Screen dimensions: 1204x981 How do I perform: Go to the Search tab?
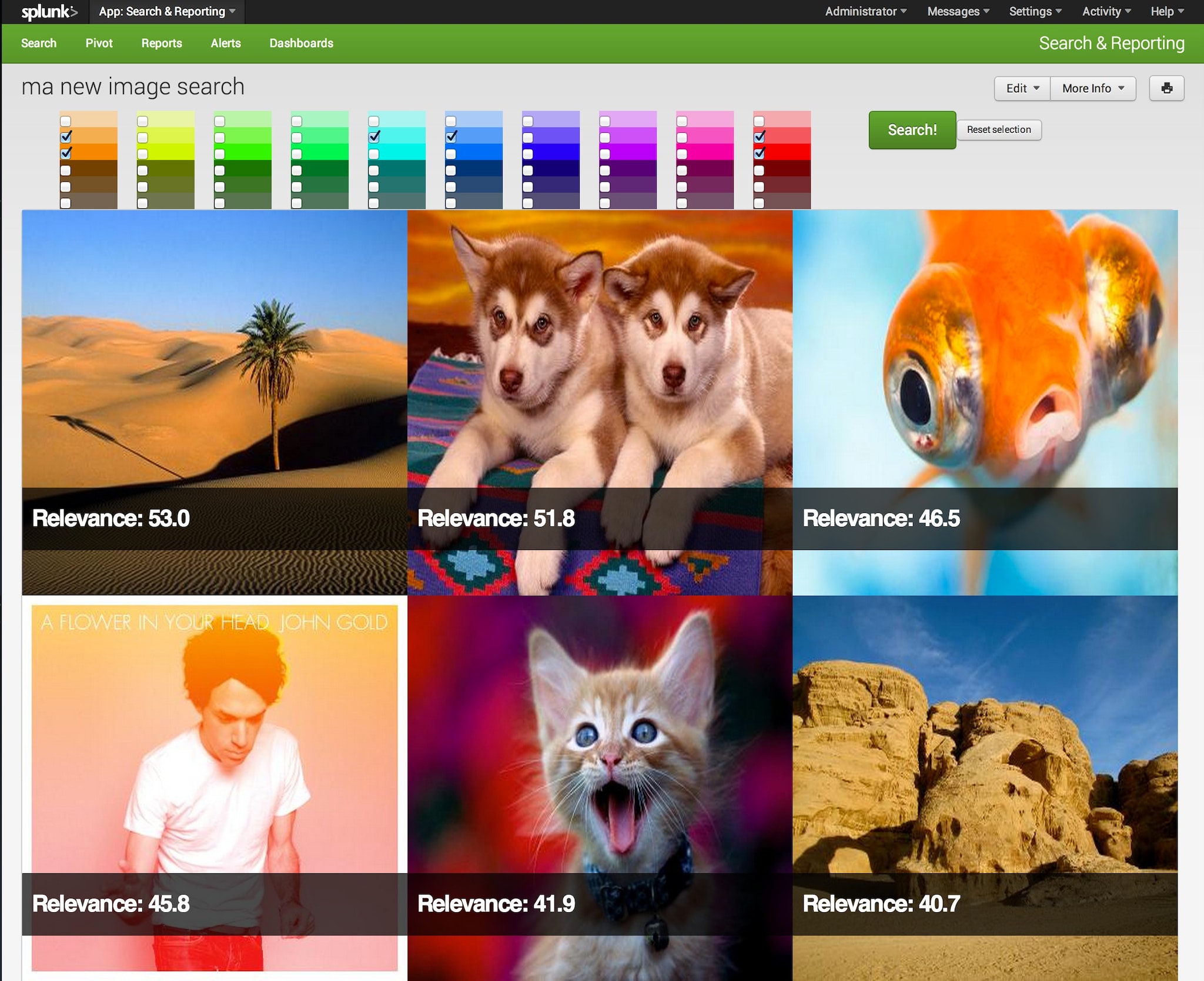[x=39, y=43]
